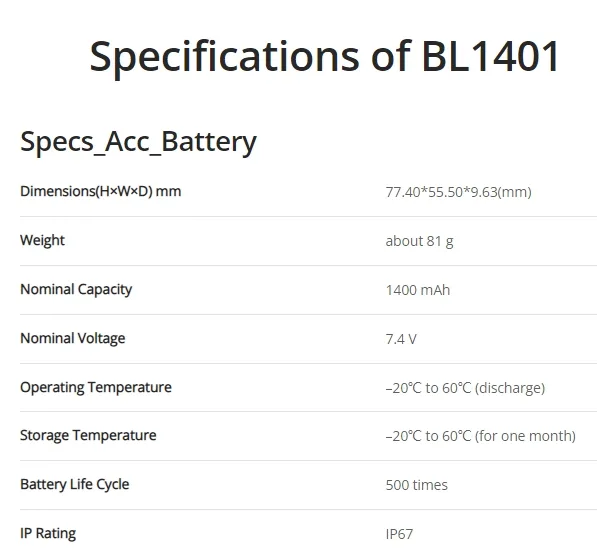597x553 pixels.
Task: Click the '(for one month)' storage temperature value
Action: click(525, 436)
